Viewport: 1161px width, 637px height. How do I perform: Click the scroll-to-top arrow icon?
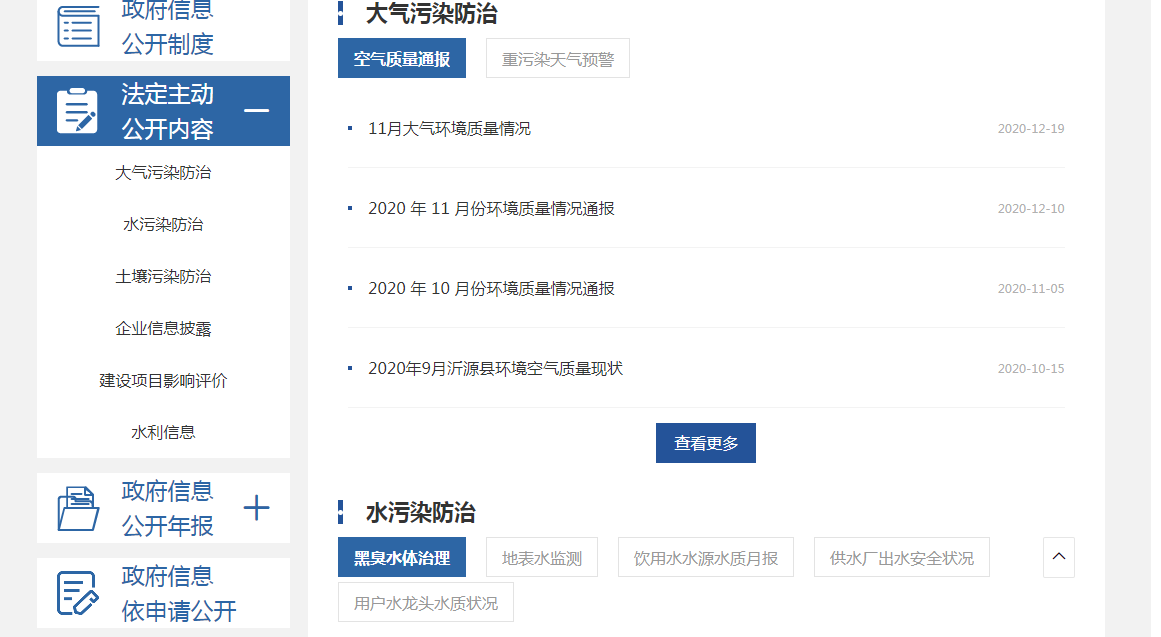pyautogui.click(x=1058, y=557)
